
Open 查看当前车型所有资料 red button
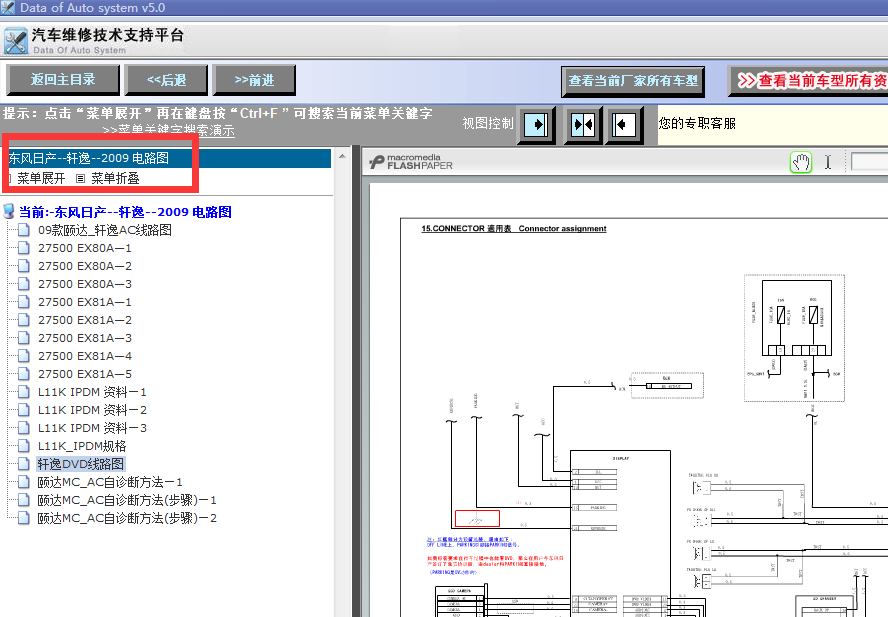point(809,81)
